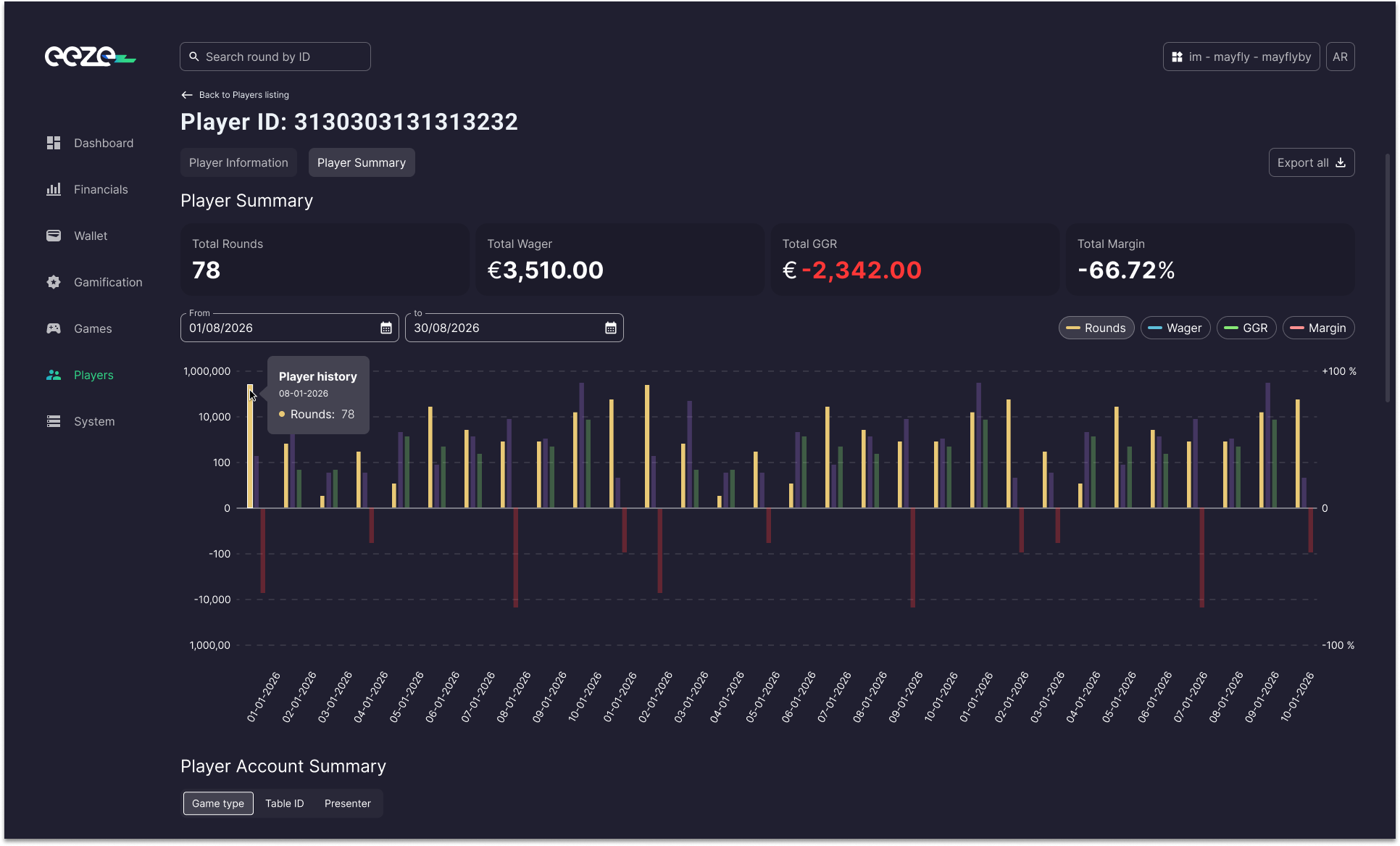Select the Table ID tab in Account Summary
1400x846 pixels.
click(x=284, y=803)
